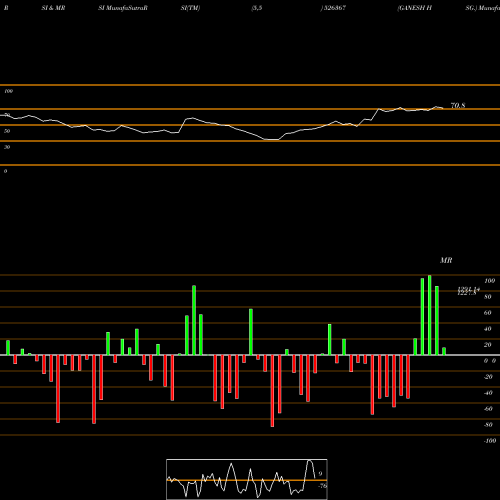Click the RSI left axis label 100

[x=8, y=91]
